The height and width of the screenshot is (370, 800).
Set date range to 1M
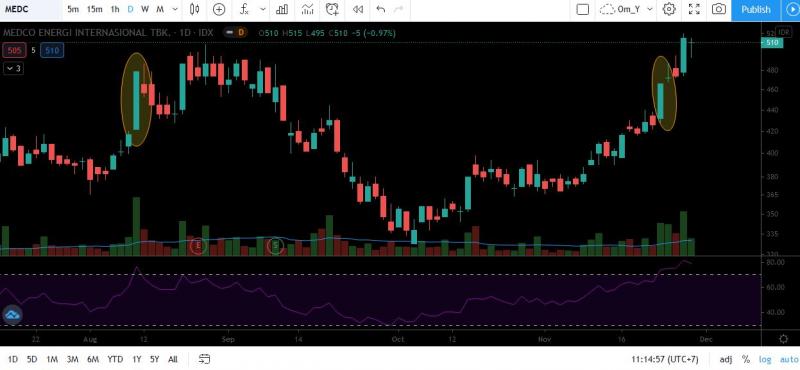52,359
